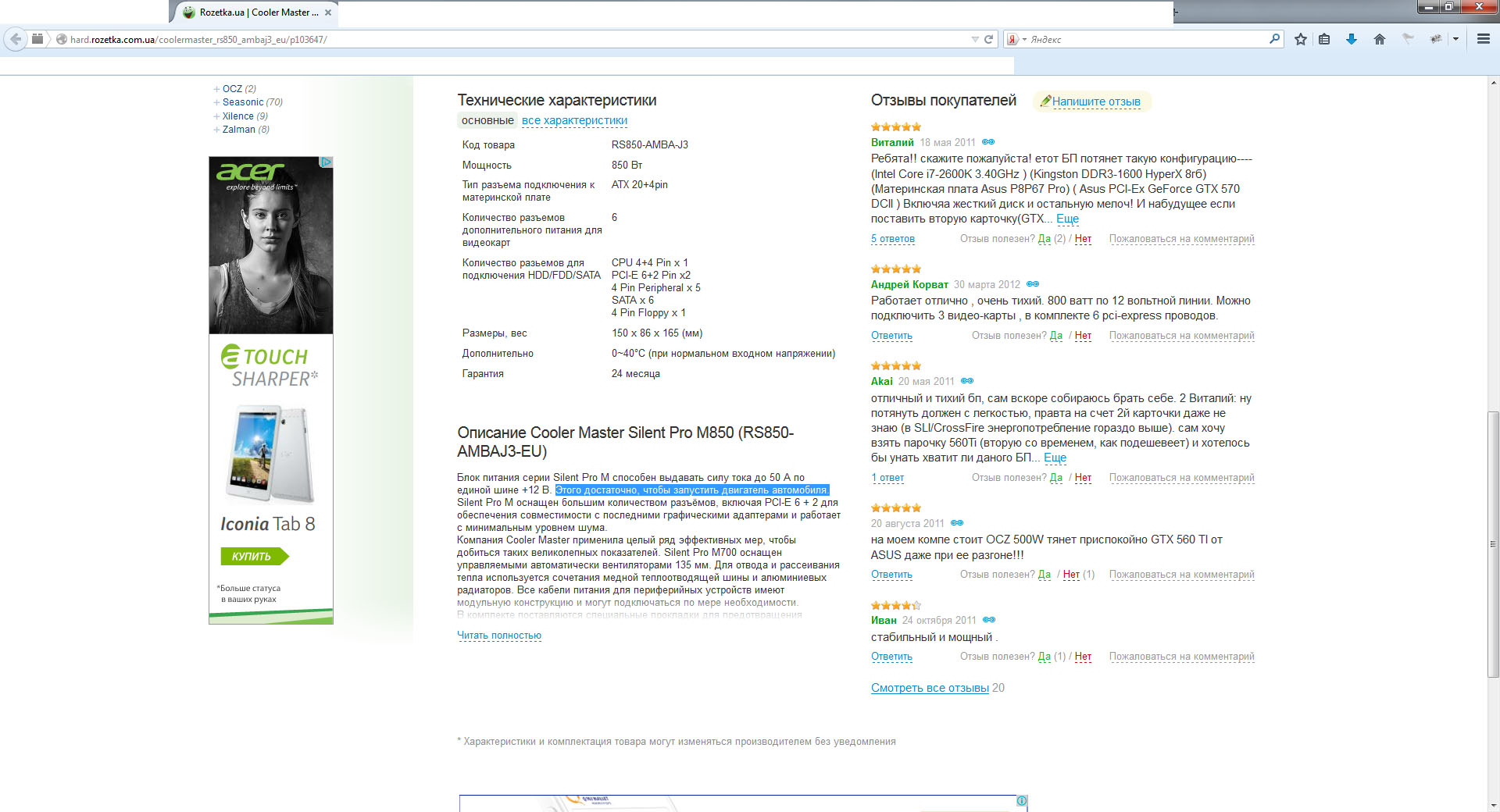Bookmark this page with the star icon
Image resolution: width=1500 pixels, height=812 pixels.
coord(1300,39)
